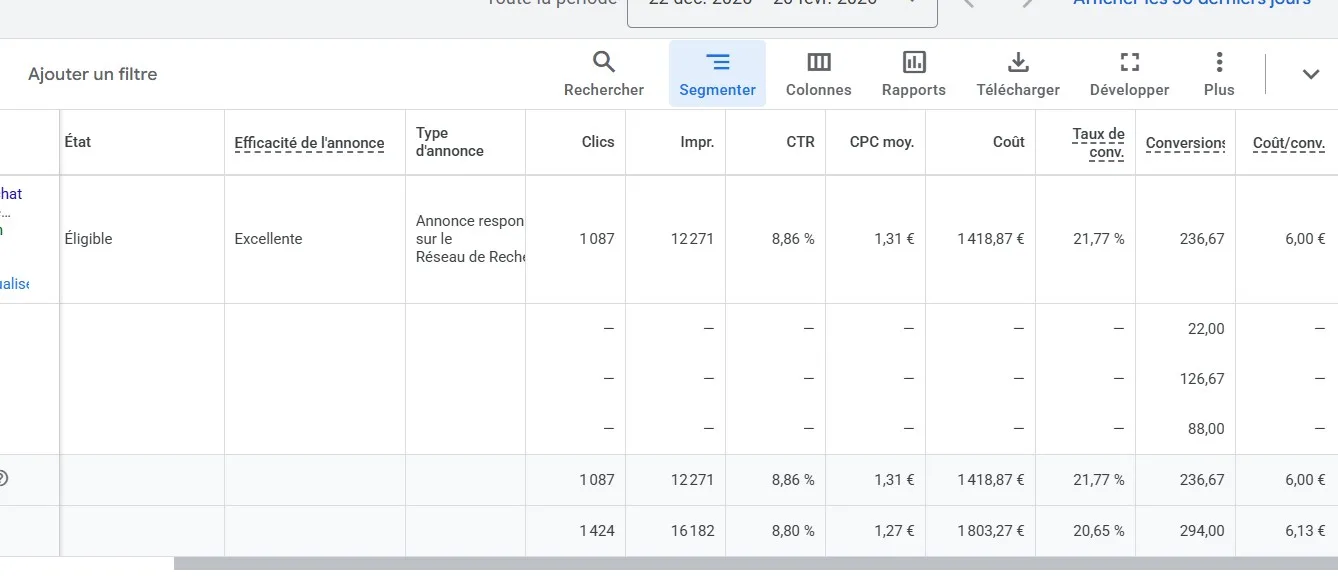Select the Éligible status cell

[x=88, y=239]
